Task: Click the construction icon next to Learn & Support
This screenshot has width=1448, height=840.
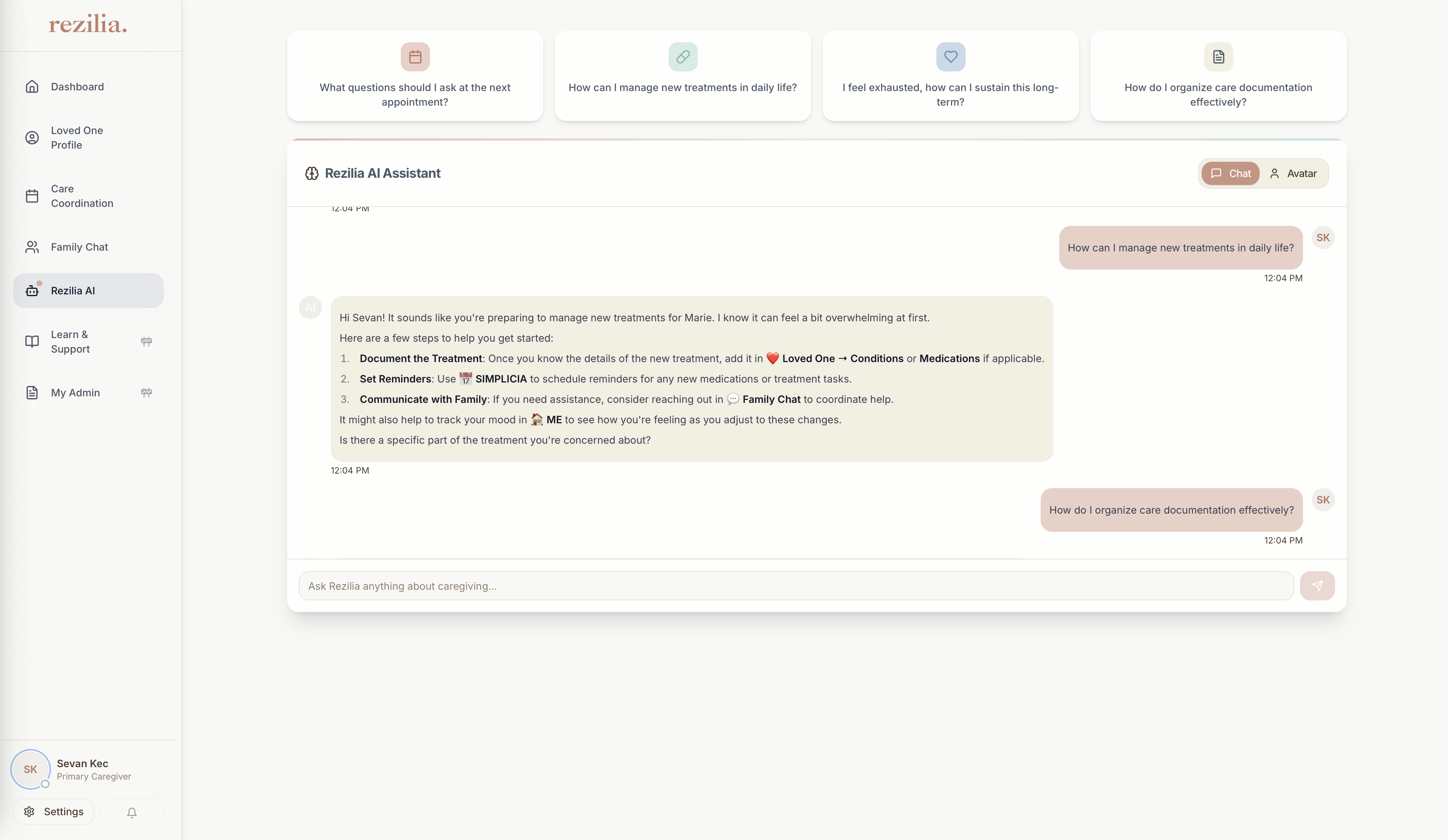Action: 146,341
